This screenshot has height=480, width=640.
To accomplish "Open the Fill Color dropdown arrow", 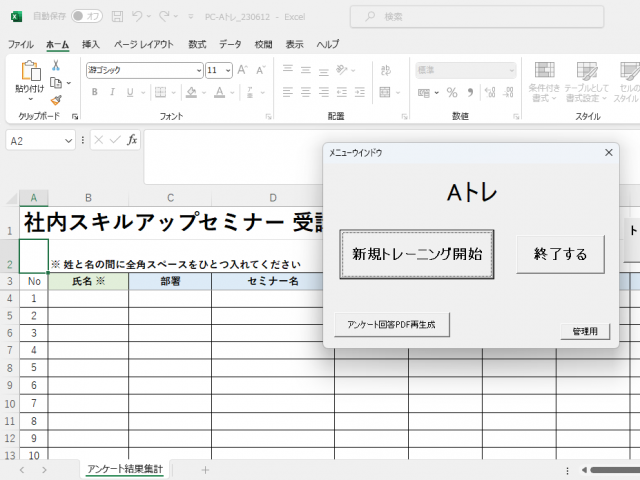I will click(x=203, y=93).
